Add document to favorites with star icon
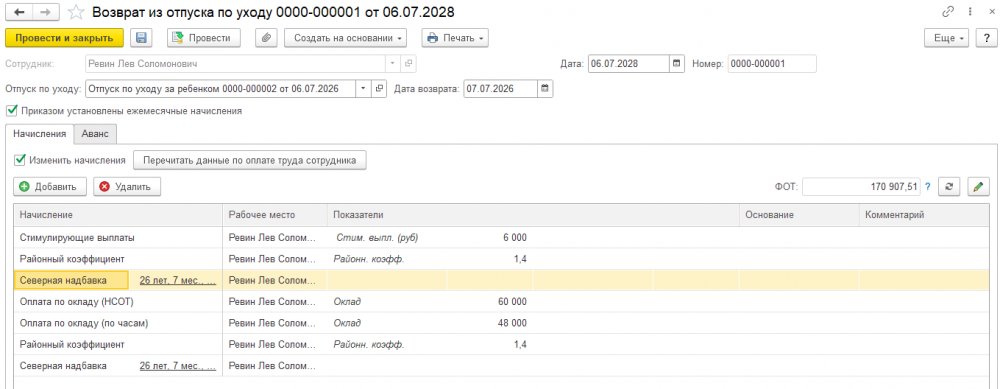 pyautogui.click(x=76, y=12)
